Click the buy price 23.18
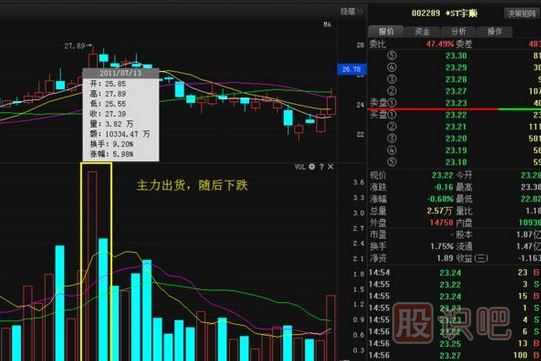 [456, 162]
